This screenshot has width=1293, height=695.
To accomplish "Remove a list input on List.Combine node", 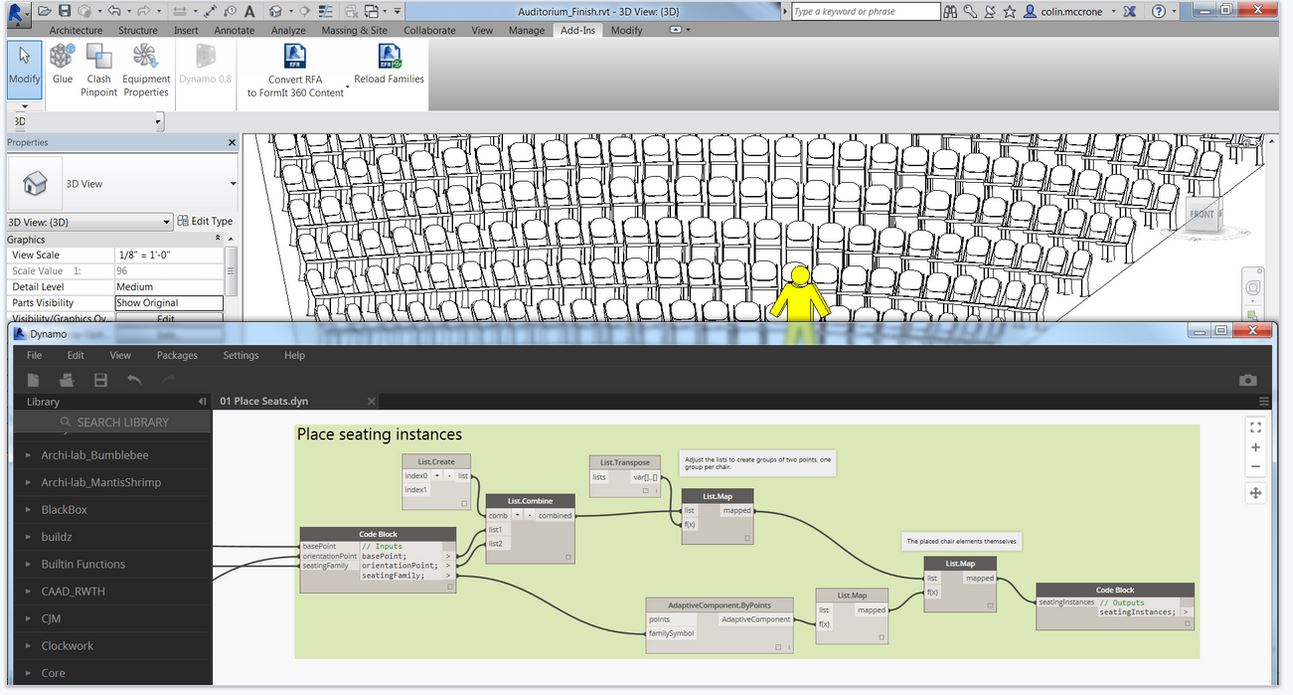I will click(x=530, y=516).
